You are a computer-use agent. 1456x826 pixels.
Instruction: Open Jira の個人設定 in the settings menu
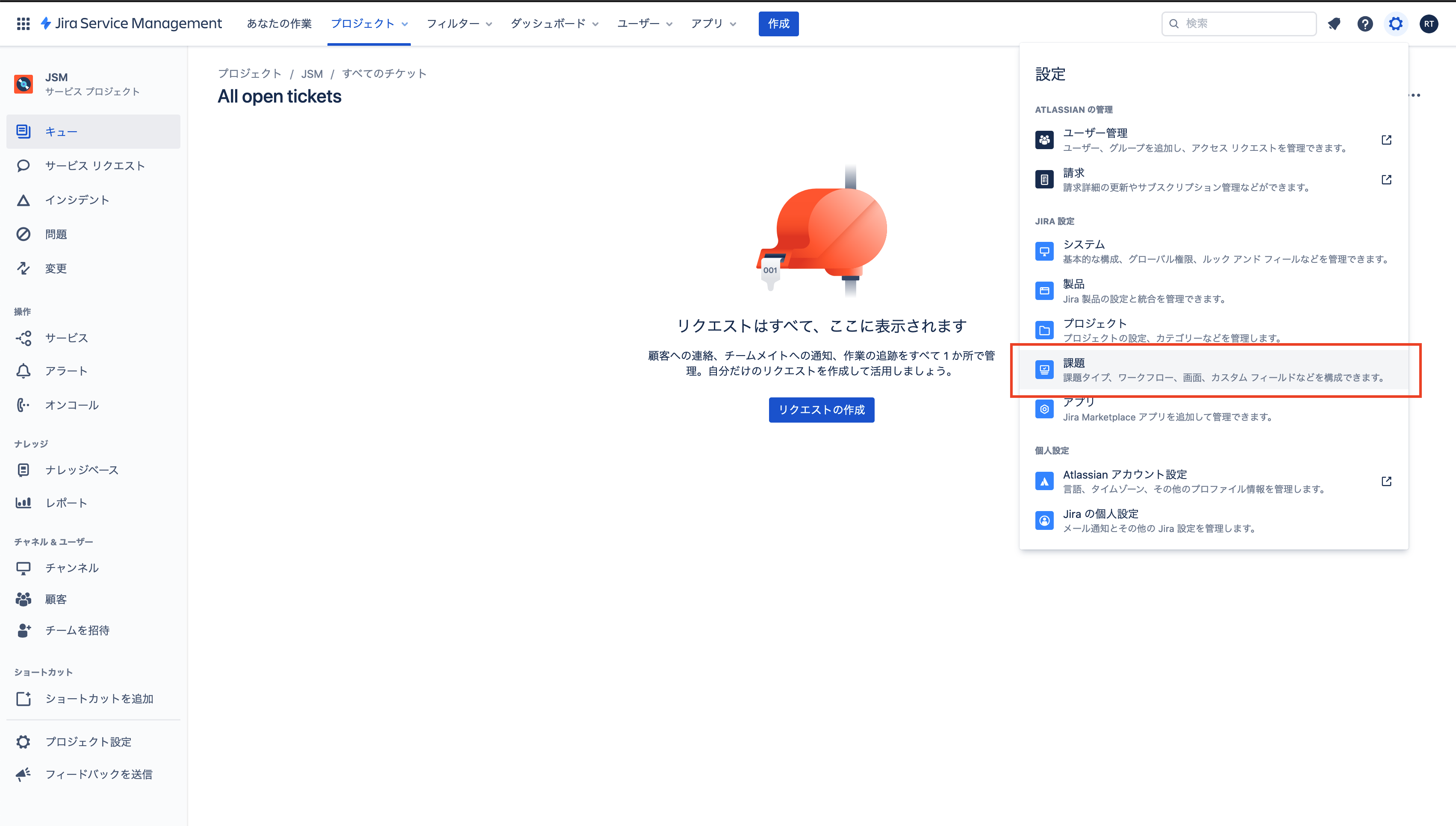point(1214,521)
